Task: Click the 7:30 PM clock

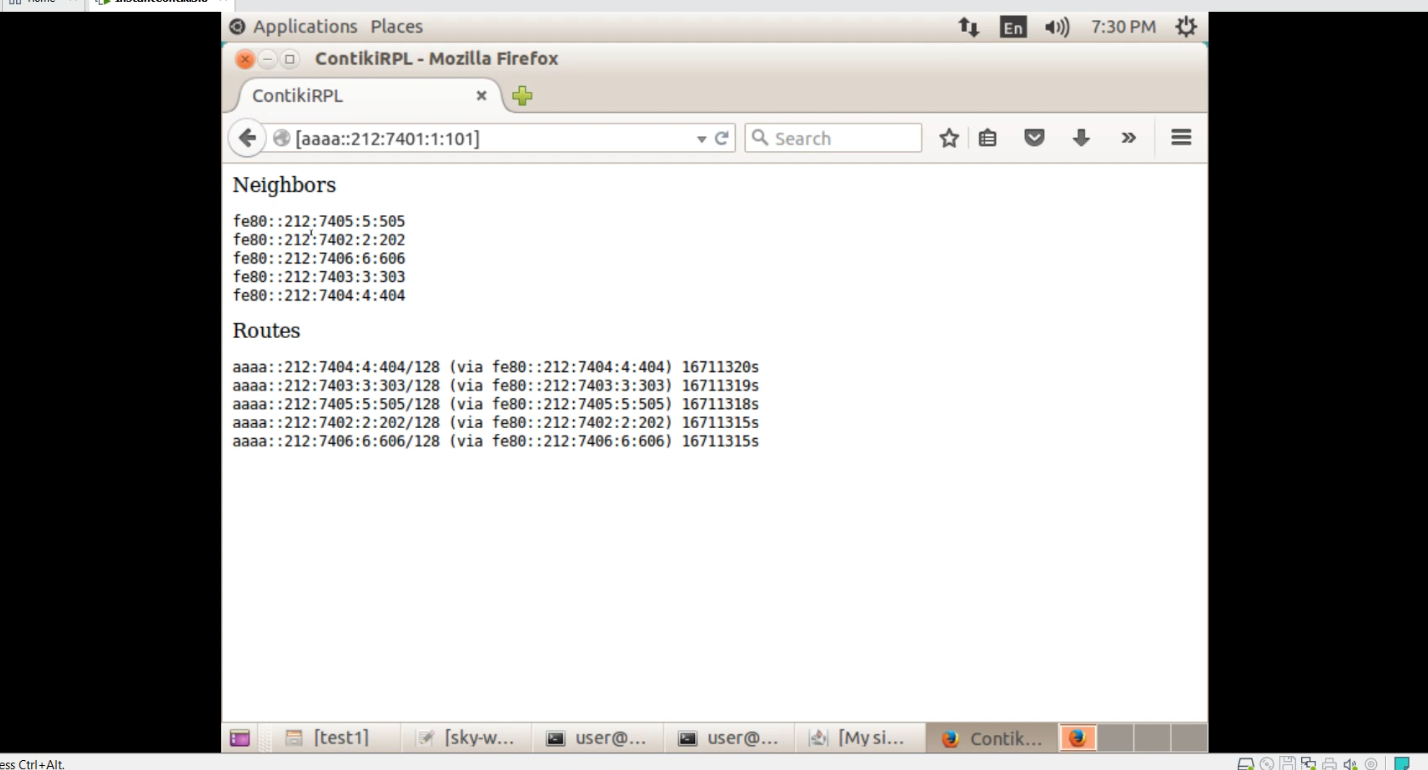Action: pos(1123,27)
